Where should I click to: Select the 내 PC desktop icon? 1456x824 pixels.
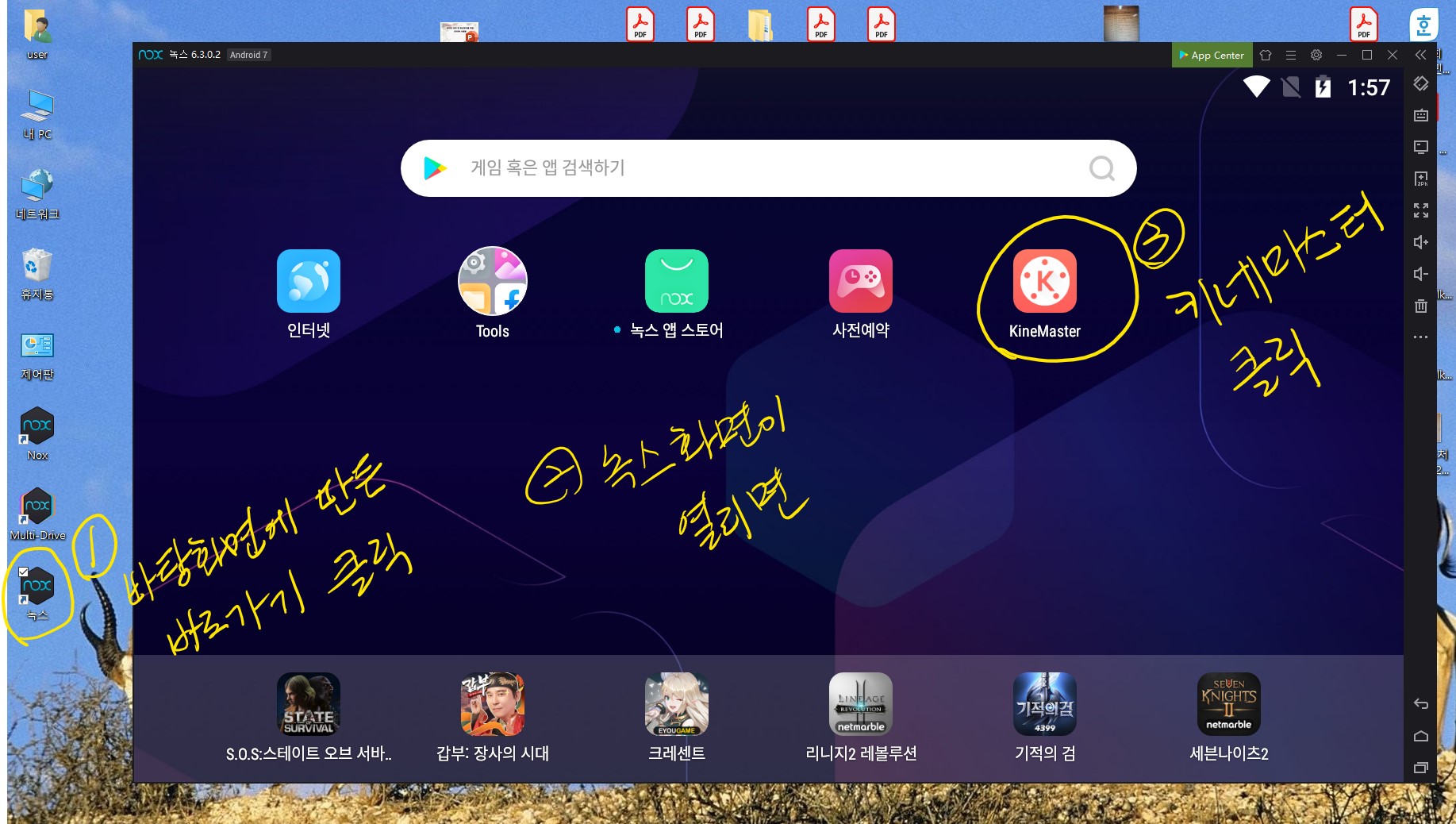tap(36, 114)
